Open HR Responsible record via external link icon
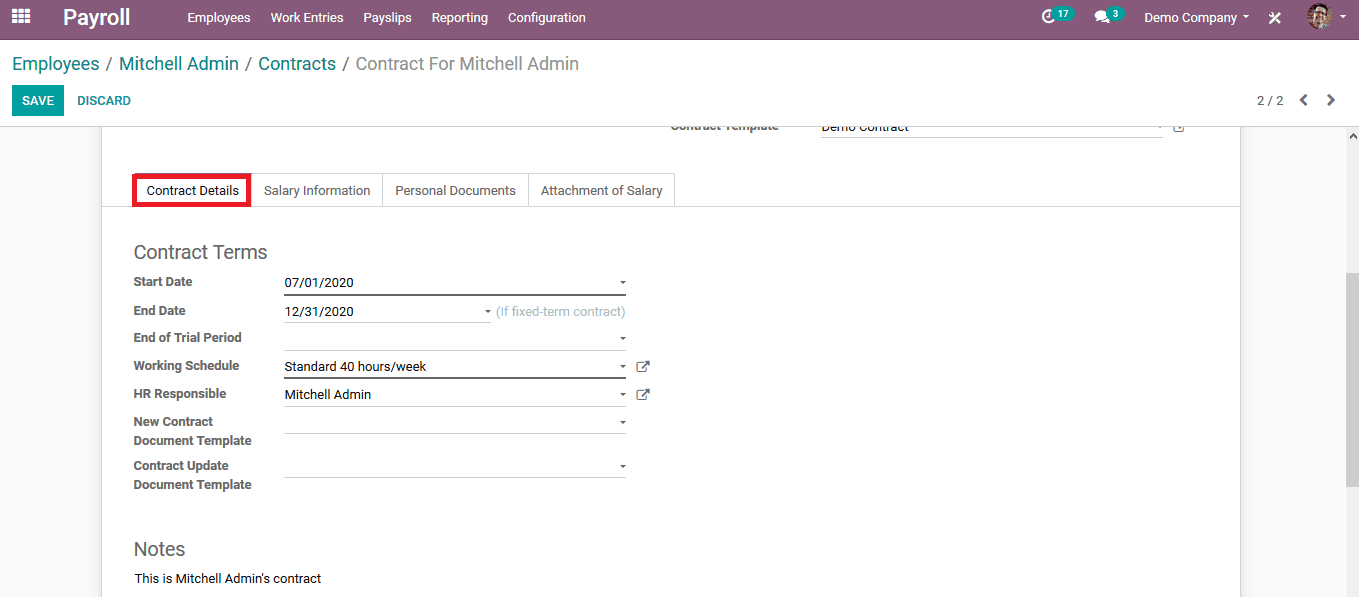The width and height of the screenshot is (1359, 597). click(x=643, y=394)
